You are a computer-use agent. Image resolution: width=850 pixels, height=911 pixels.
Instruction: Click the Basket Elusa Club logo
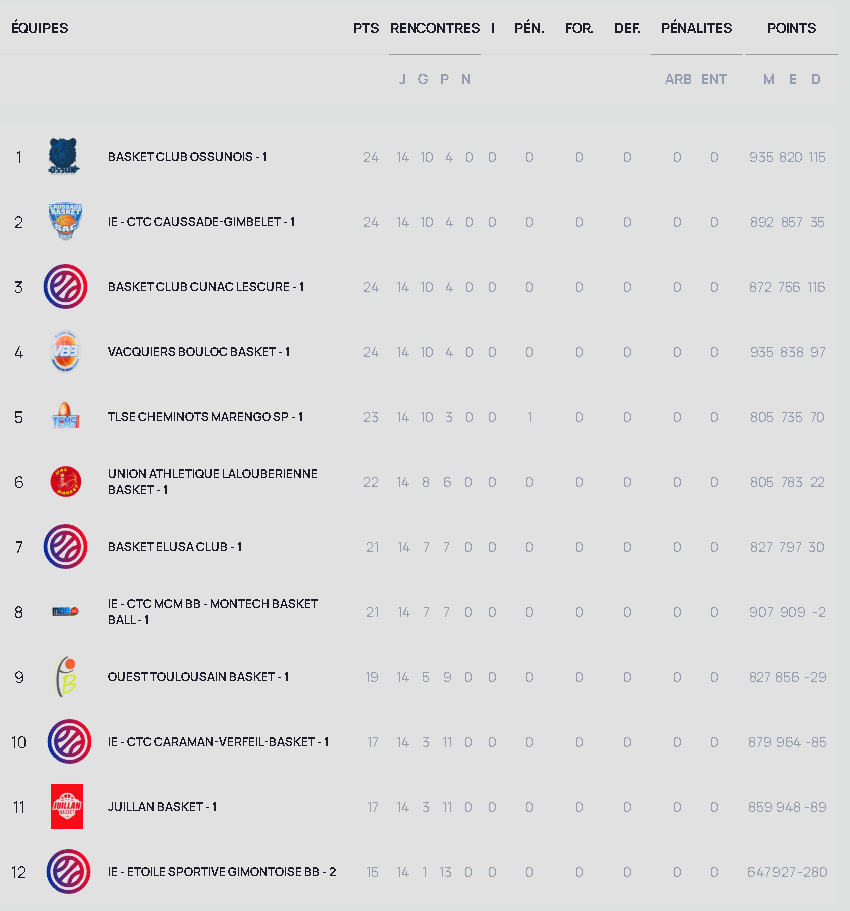[x=65, y=547]
